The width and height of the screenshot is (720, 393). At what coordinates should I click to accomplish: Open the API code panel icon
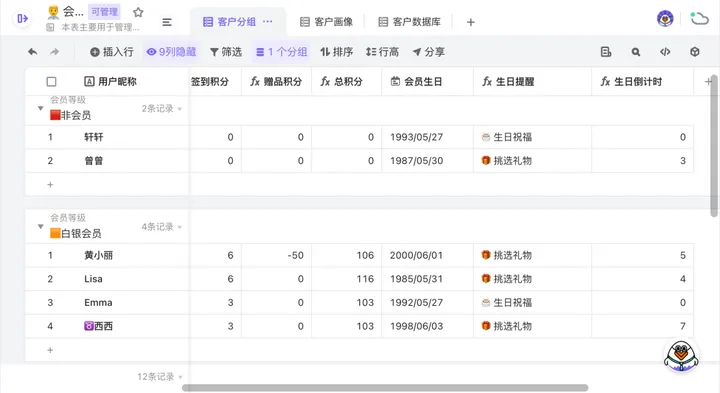665,52
